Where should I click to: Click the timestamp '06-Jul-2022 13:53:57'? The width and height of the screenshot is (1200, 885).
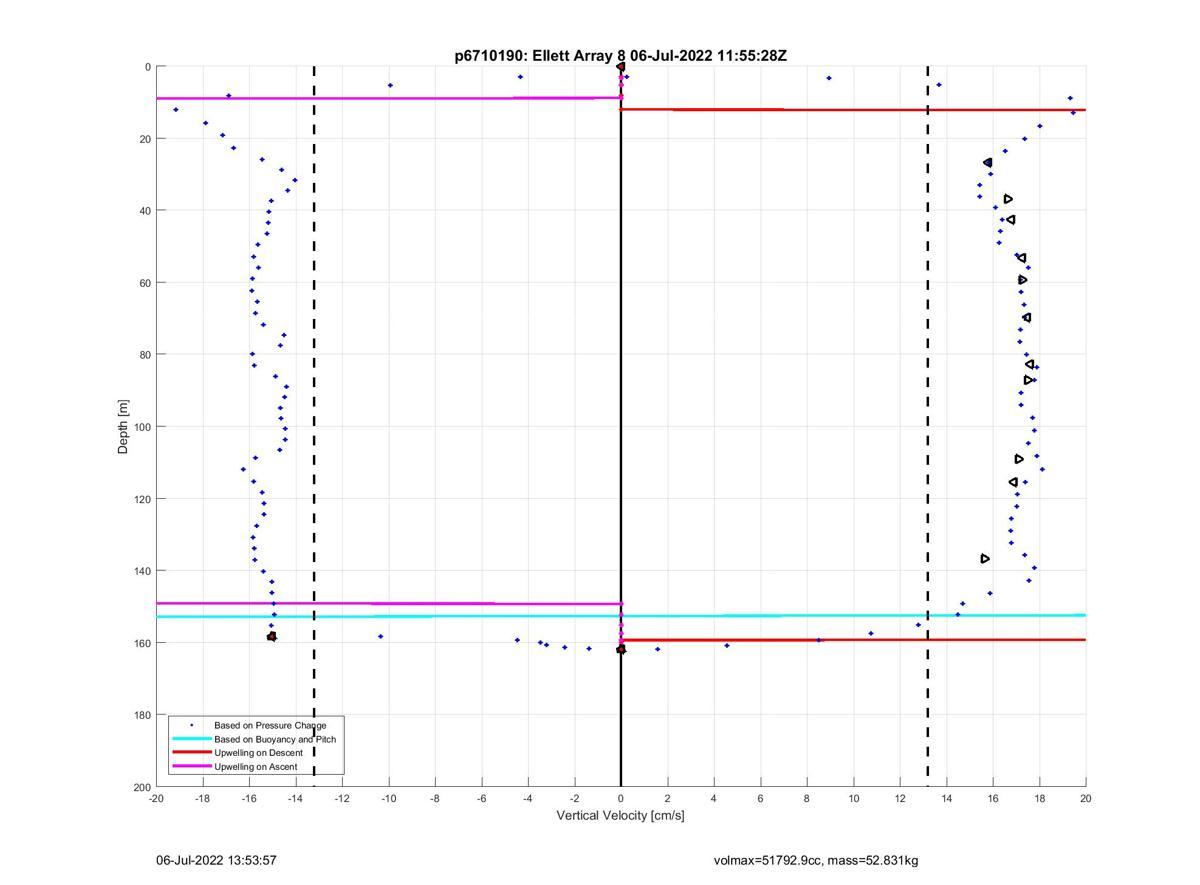coord(216,860)
